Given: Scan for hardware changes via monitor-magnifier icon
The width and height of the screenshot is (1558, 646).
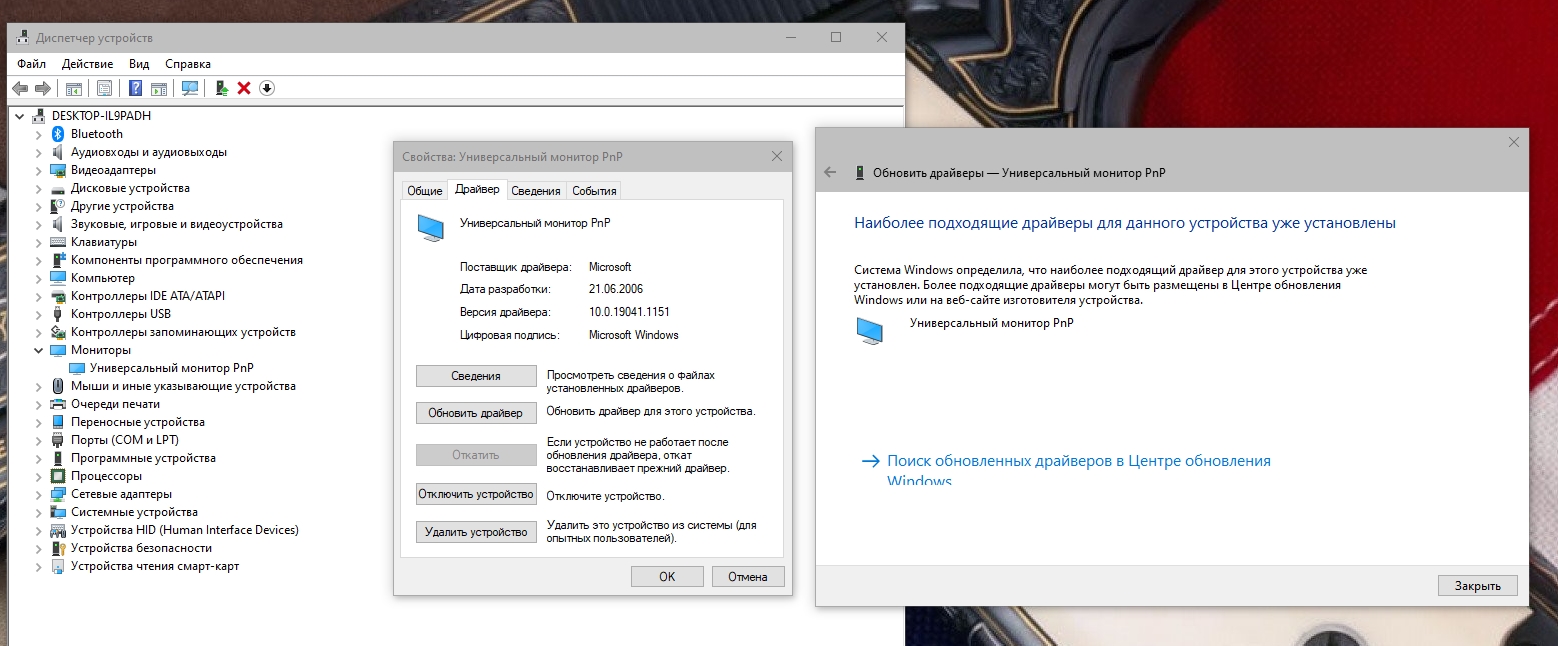Looking at the screenshot, I should tap(190, 88).
